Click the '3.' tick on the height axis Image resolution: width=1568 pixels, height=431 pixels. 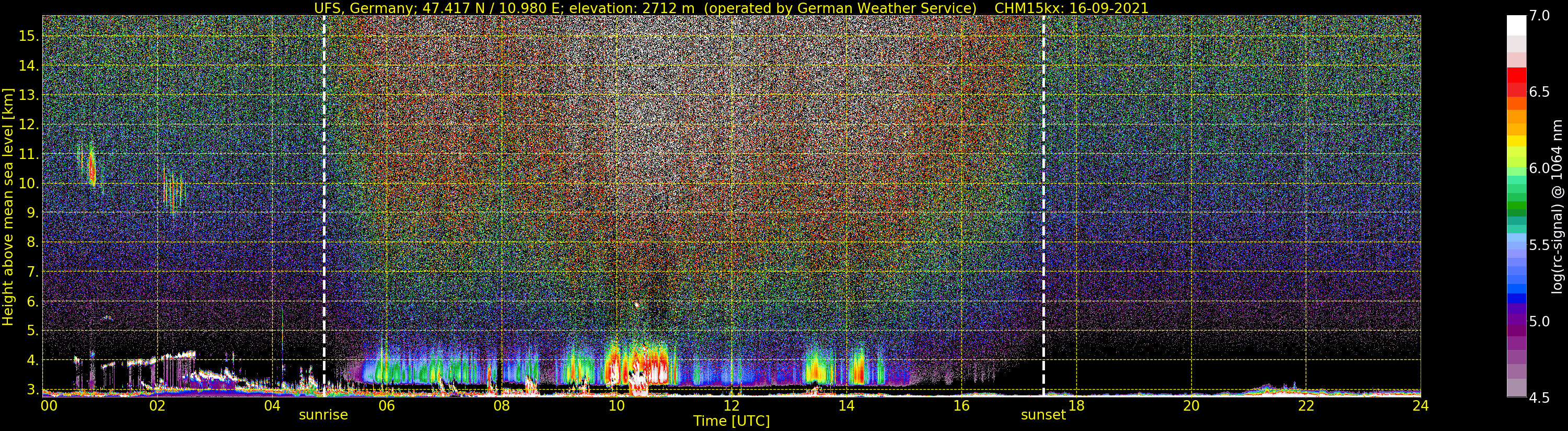coord(32,390)
